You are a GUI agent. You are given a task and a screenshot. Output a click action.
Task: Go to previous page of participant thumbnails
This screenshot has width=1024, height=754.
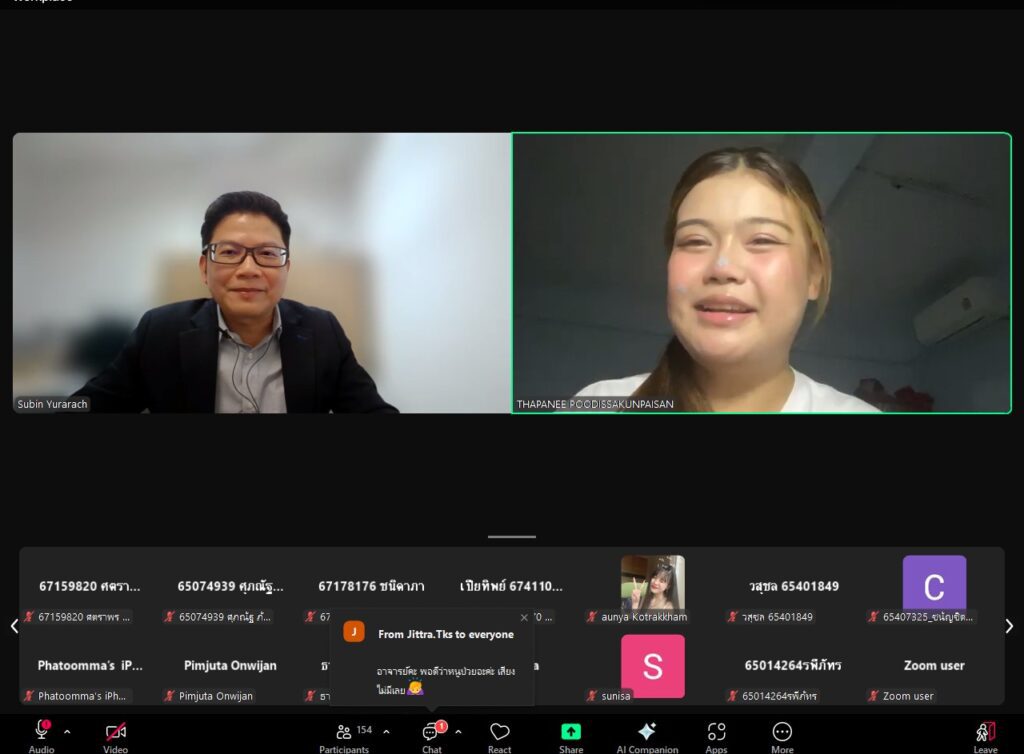(14, 627)
